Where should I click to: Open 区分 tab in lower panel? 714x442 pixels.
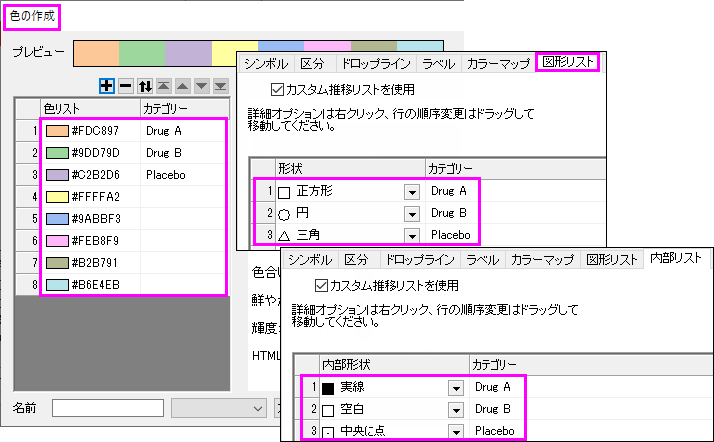(356, 260)
